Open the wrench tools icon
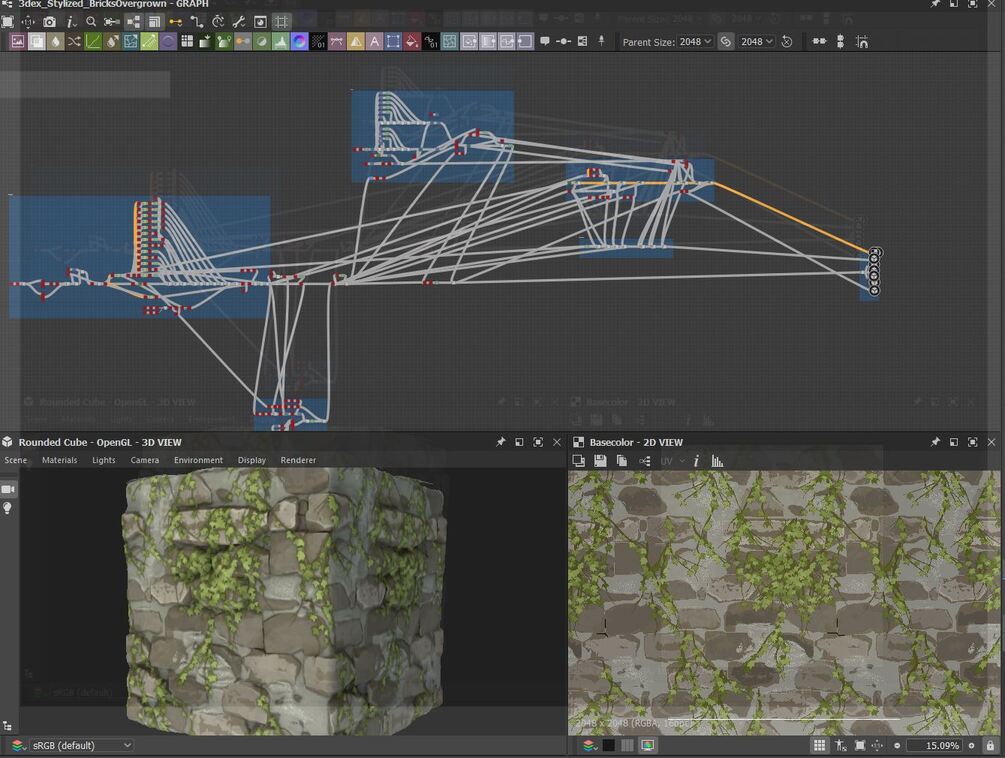 coord(239,22)
